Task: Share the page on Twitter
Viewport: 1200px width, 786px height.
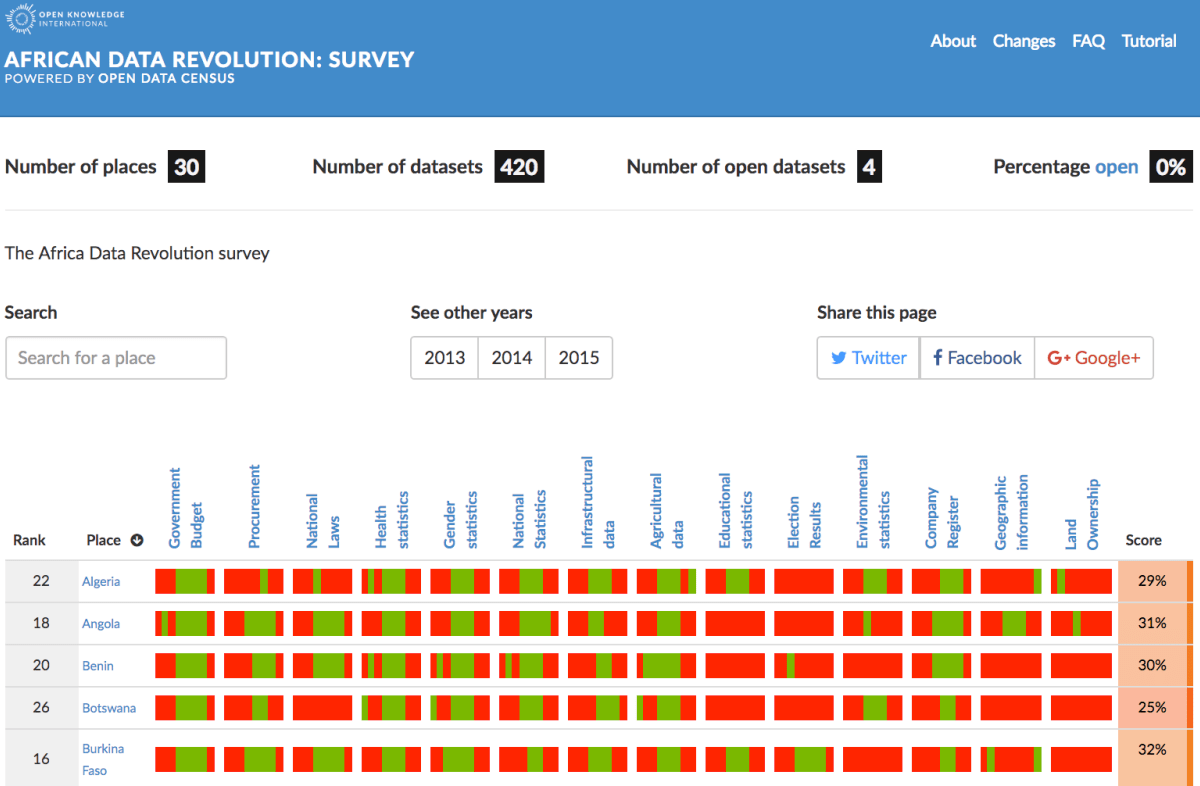Action: (x=868, y=358)
